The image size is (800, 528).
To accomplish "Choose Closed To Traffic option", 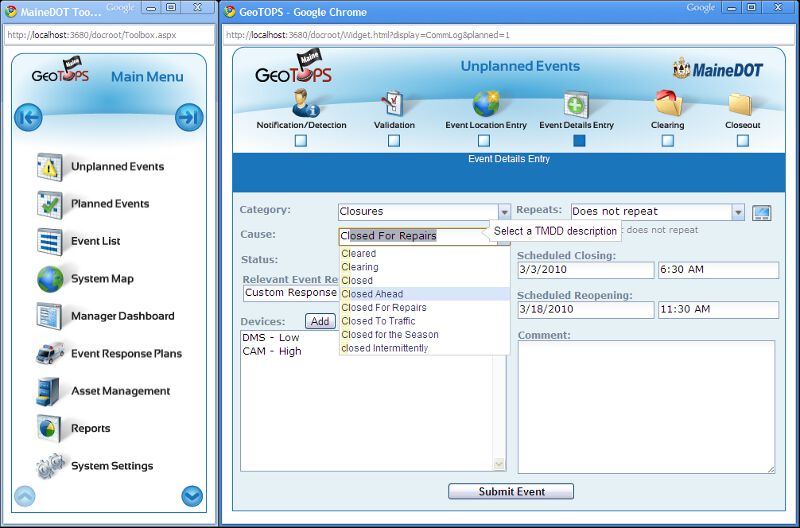I will [x=424, y=321].
